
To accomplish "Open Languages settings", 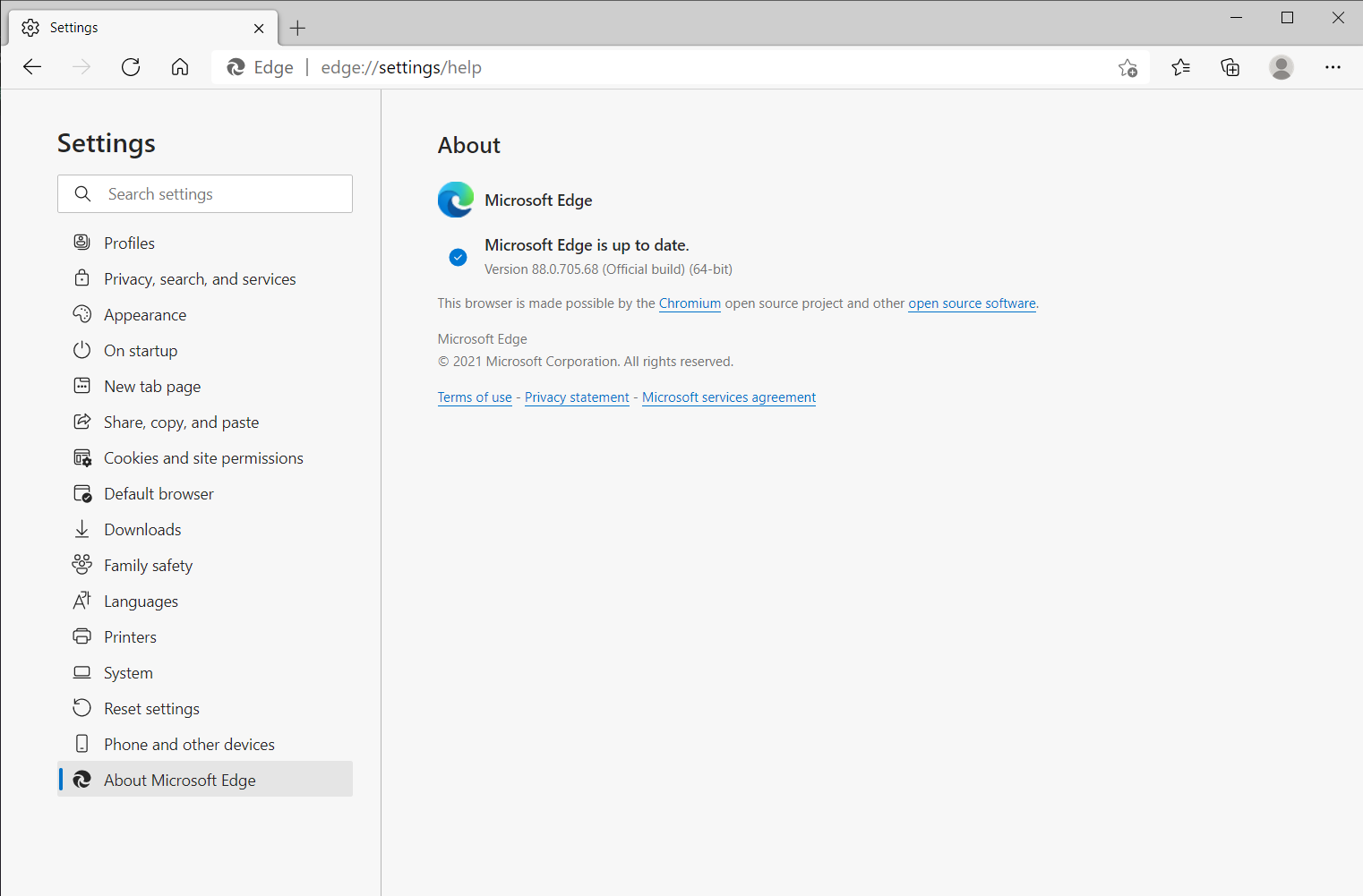I will coord(205,601).
